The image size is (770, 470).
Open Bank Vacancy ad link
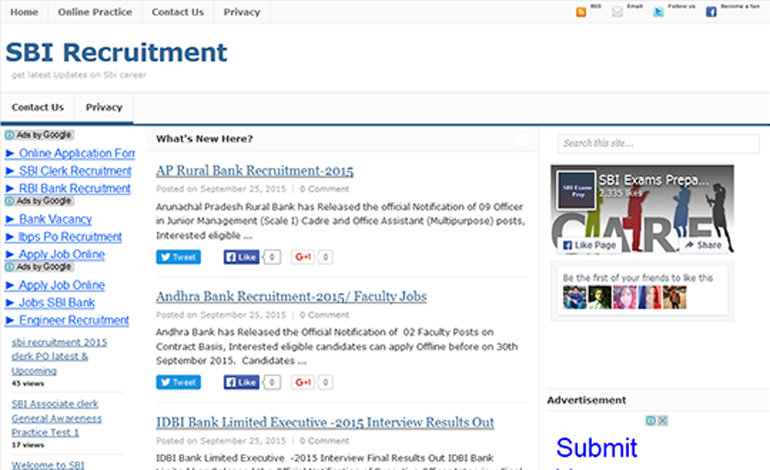pyautogui.click(x=49, y=219)
